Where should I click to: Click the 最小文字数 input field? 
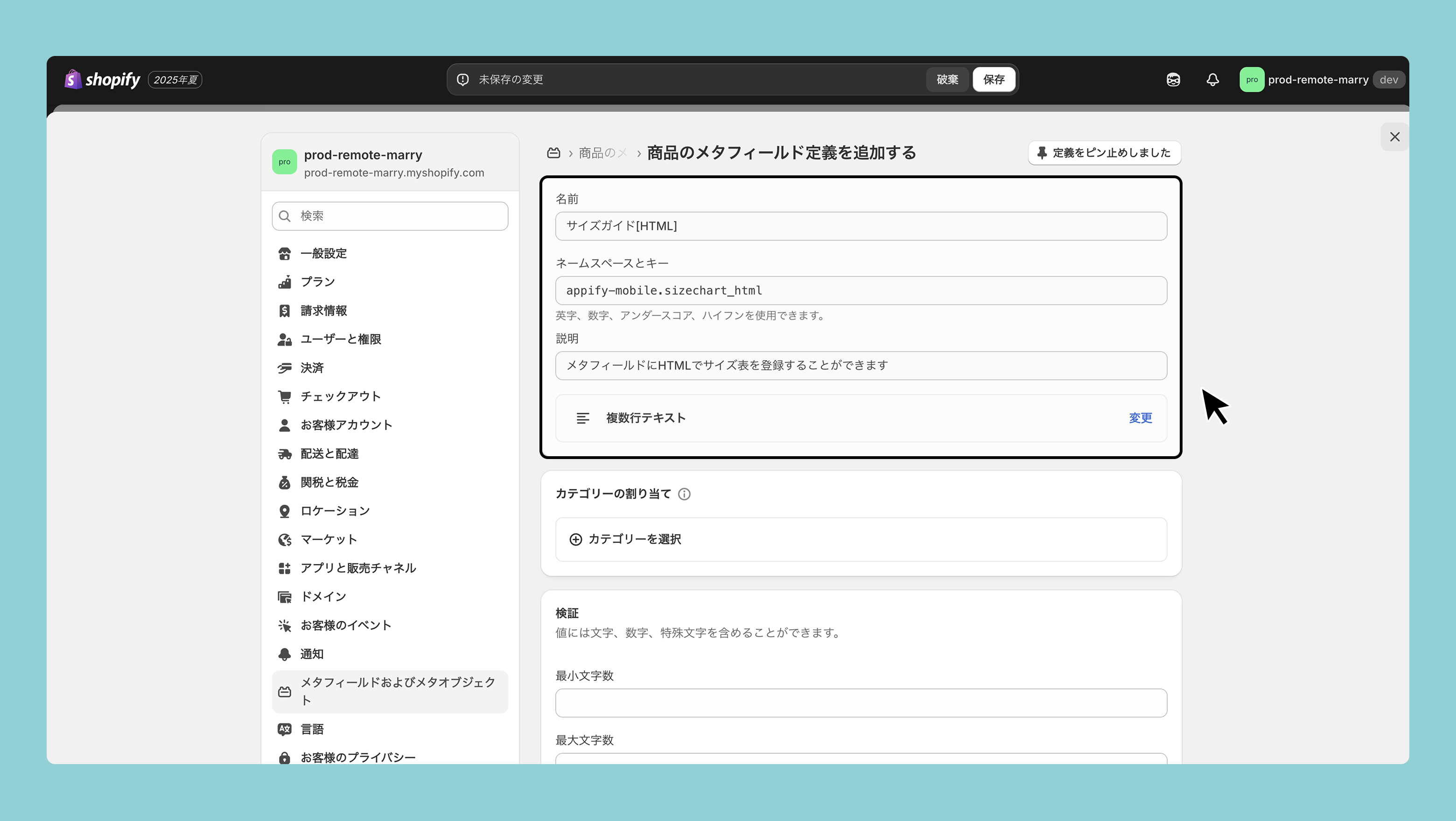coord(860,703)
